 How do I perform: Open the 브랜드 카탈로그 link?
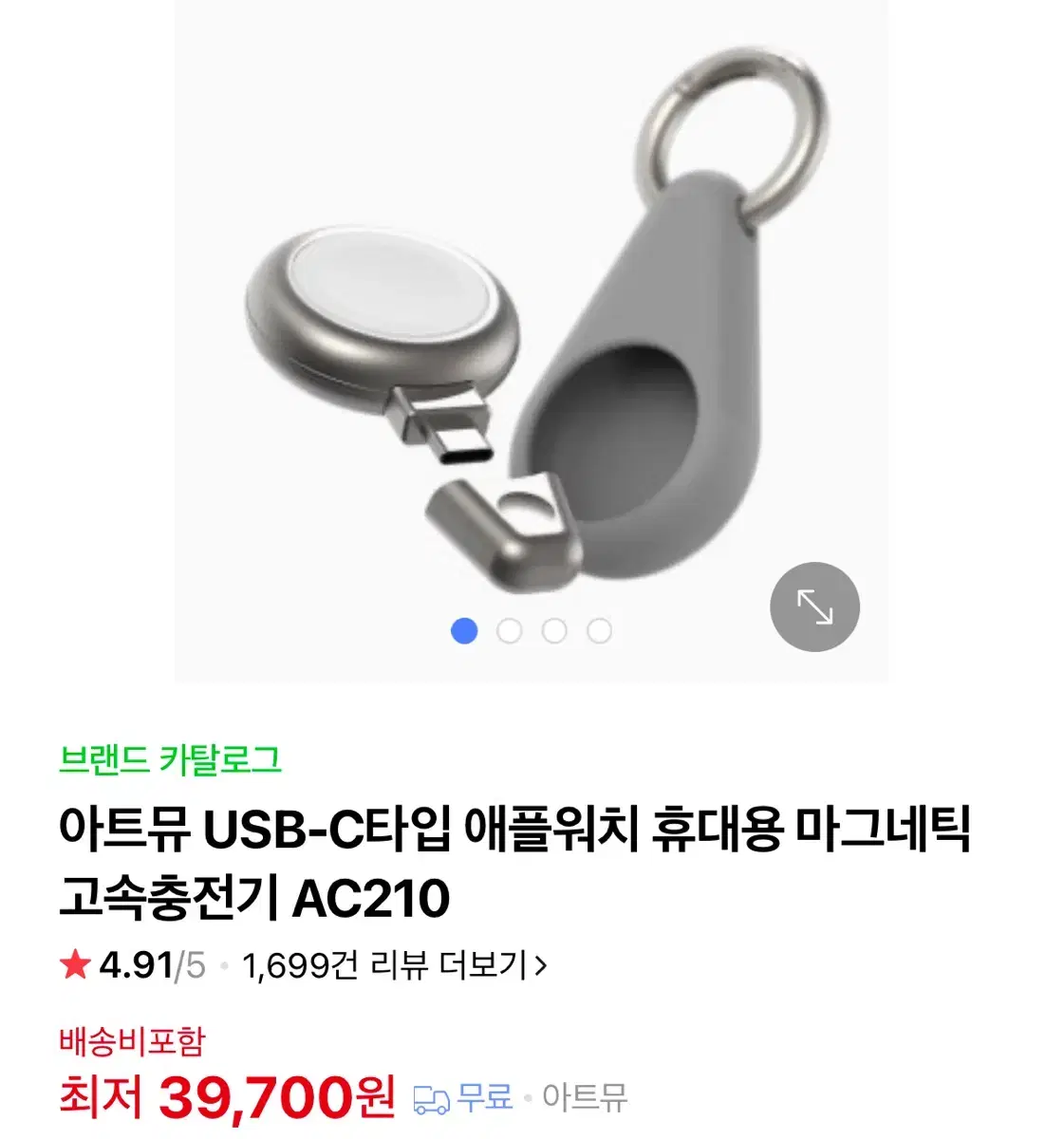point(171,759)
